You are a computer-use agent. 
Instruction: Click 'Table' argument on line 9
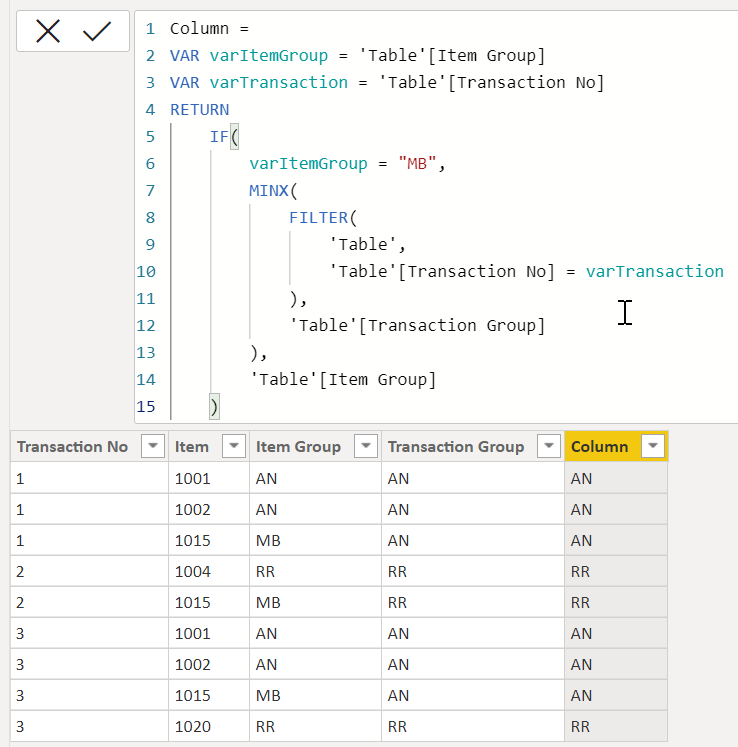click(362, 244)
